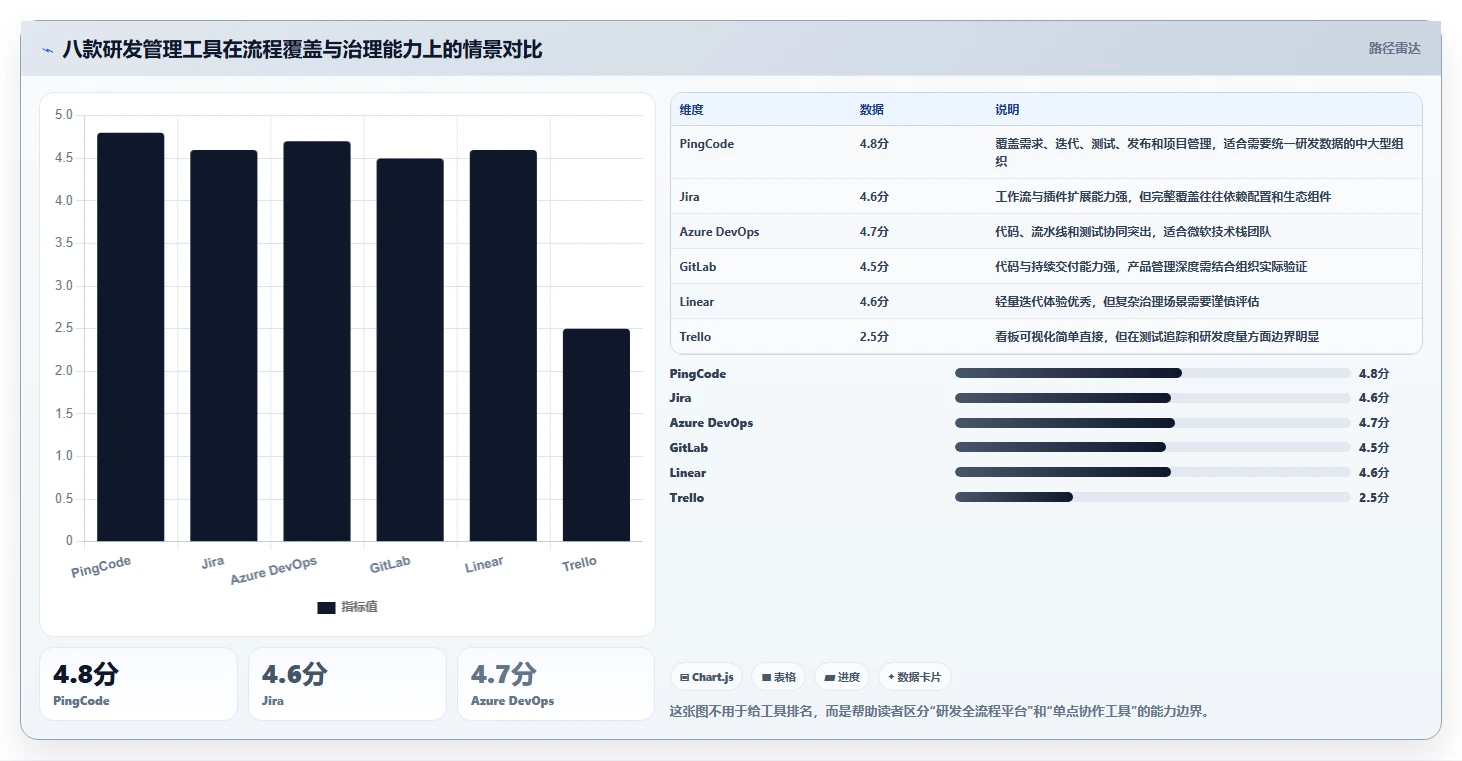Viewport: 1462px width, 761px height.
Task: Click the GitLab progress bar
Action: pyautogui.click(x=1153, y=447)
